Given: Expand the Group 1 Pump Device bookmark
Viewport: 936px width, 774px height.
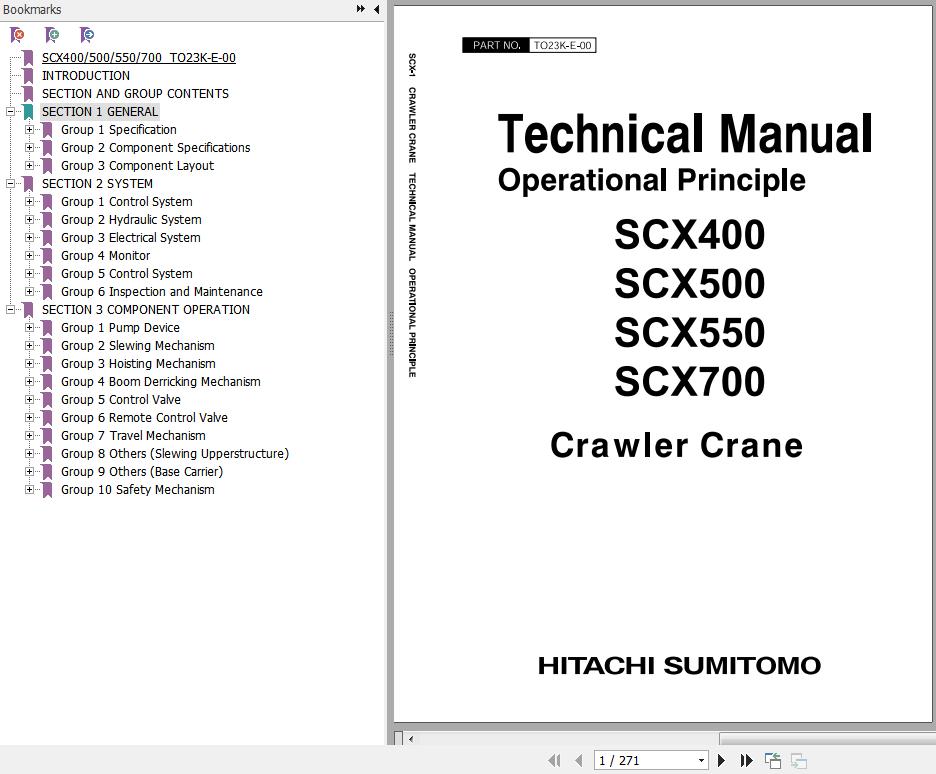Looking at the screenshot, I should pos(30,328).
